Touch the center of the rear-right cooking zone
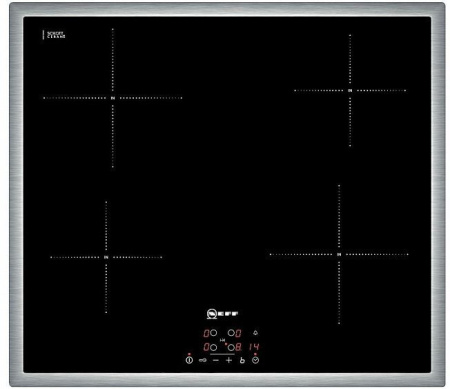The height and width of the screenshot is (389, 450). click(x=350, y=90)
